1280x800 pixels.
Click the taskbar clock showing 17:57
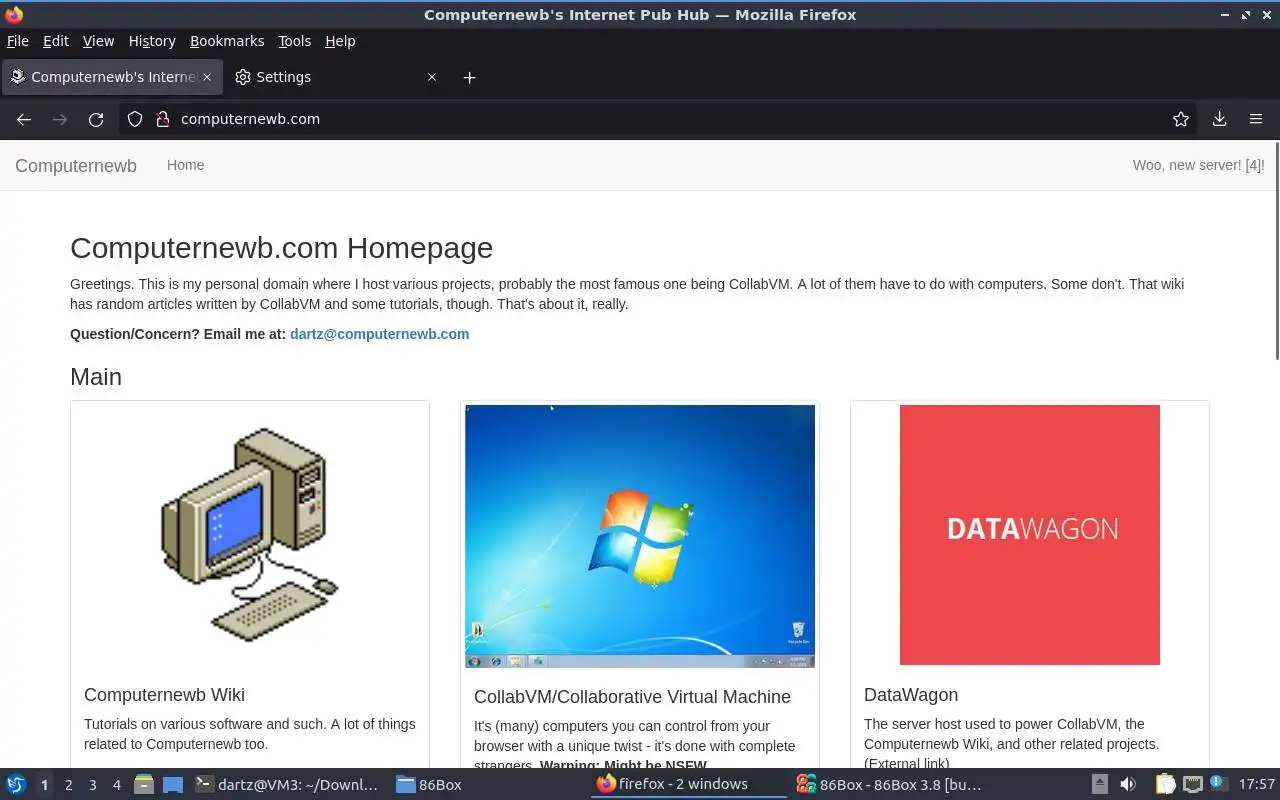[x=1257, y=784]
